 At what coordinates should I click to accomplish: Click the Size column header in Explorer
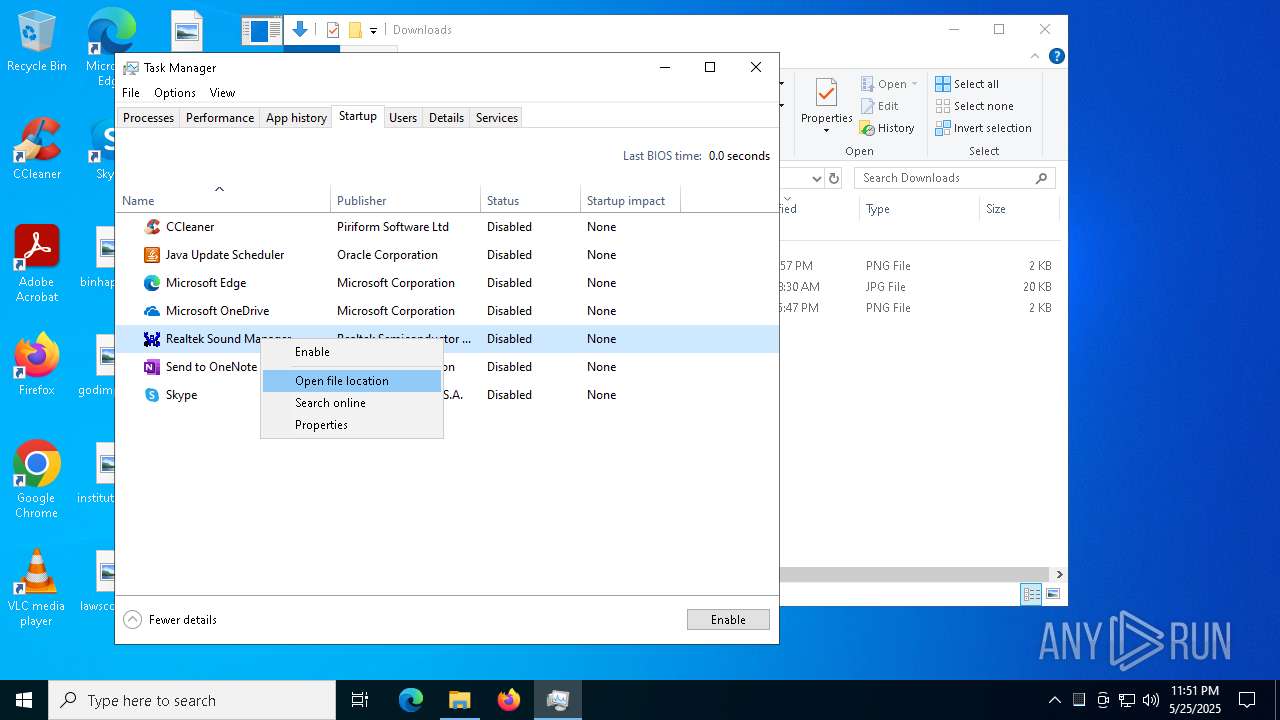(x=1019, y=209)
